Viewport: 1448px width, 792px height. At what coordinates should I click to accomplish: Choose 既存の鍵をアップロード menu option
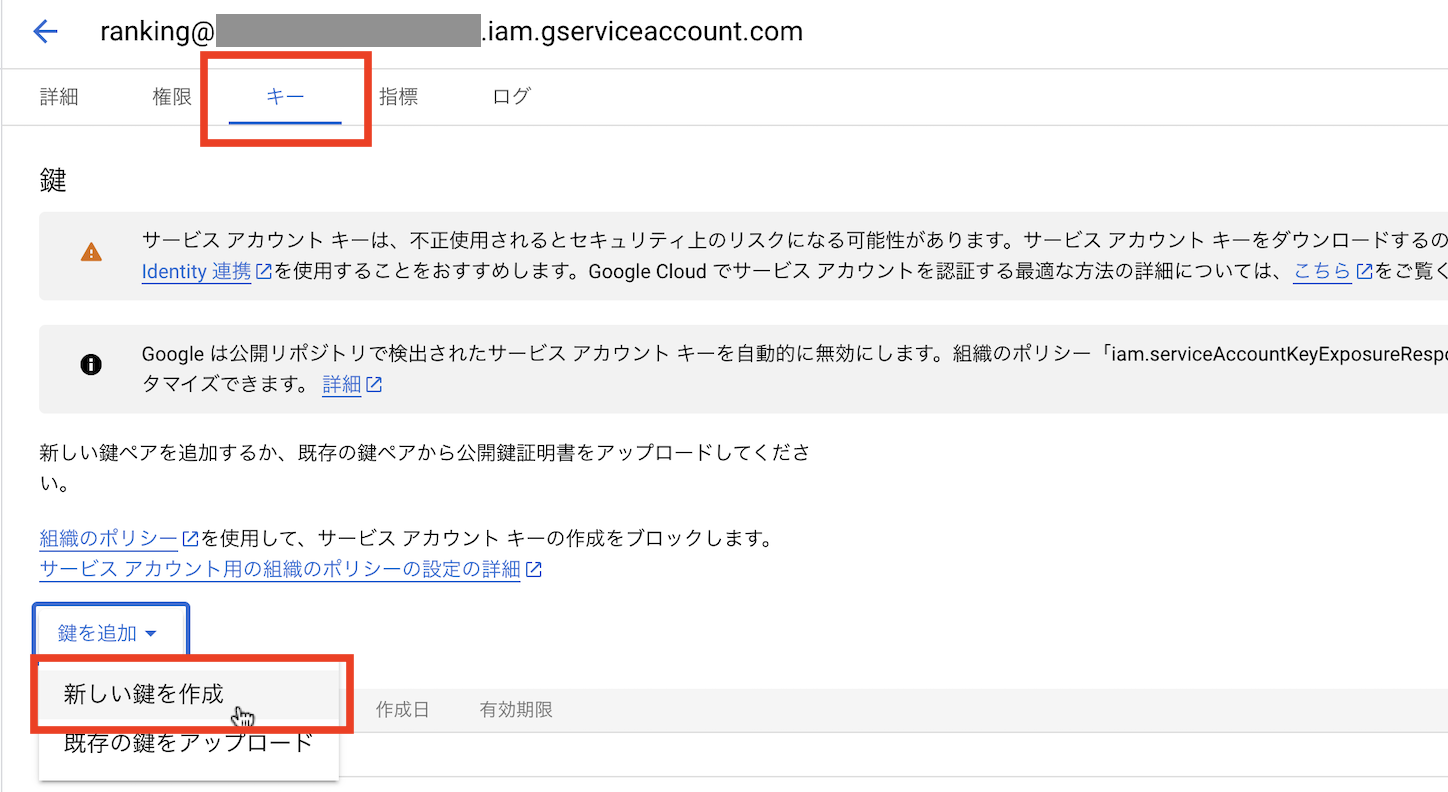[x=188, y=744]
